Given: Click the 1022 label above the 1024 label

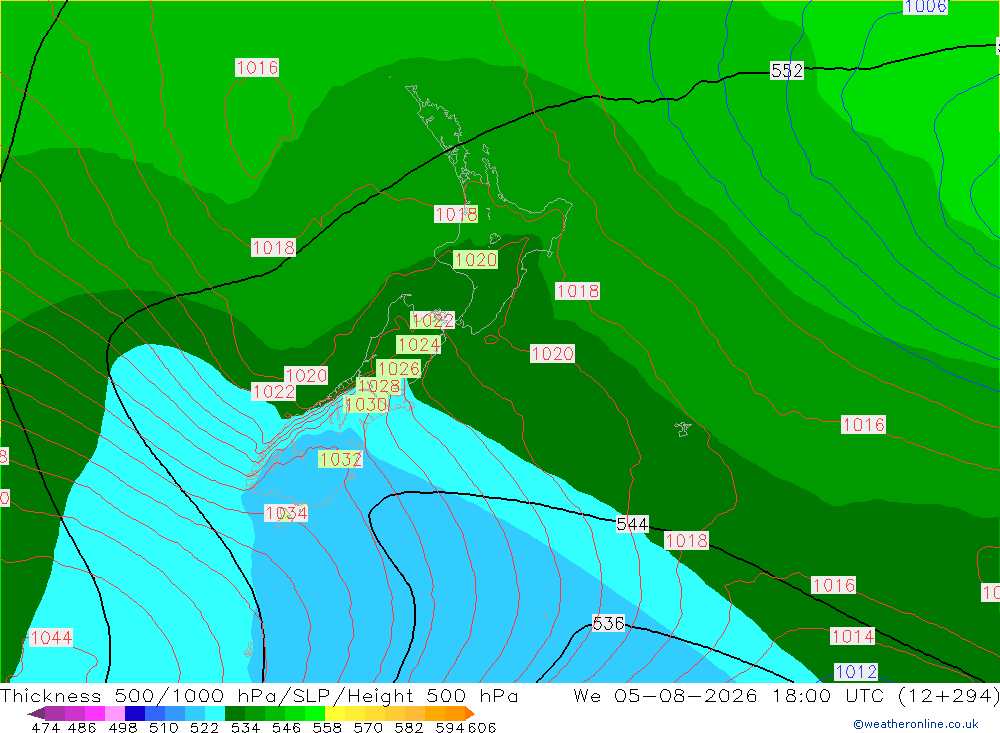Looking at the screenshot, I should (432, 320).
